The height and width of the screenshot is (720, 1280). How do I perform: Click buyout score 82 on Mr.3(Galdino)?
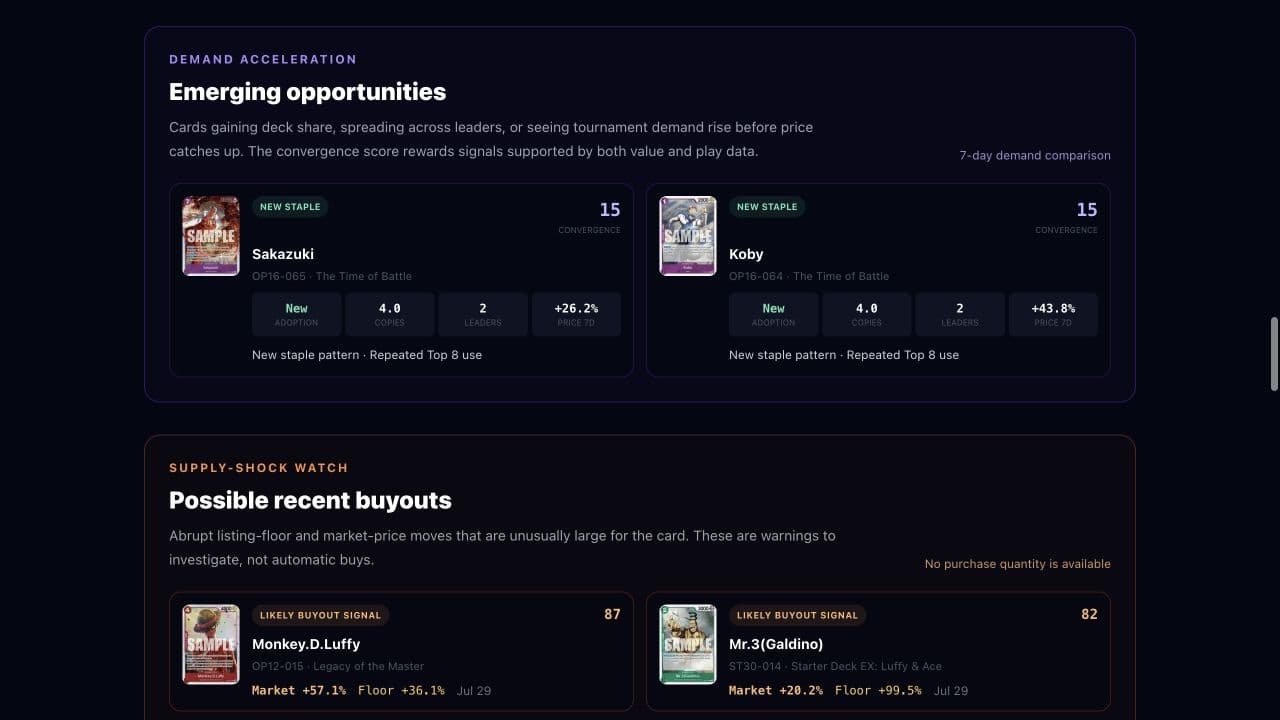[x=1089, y=614]
